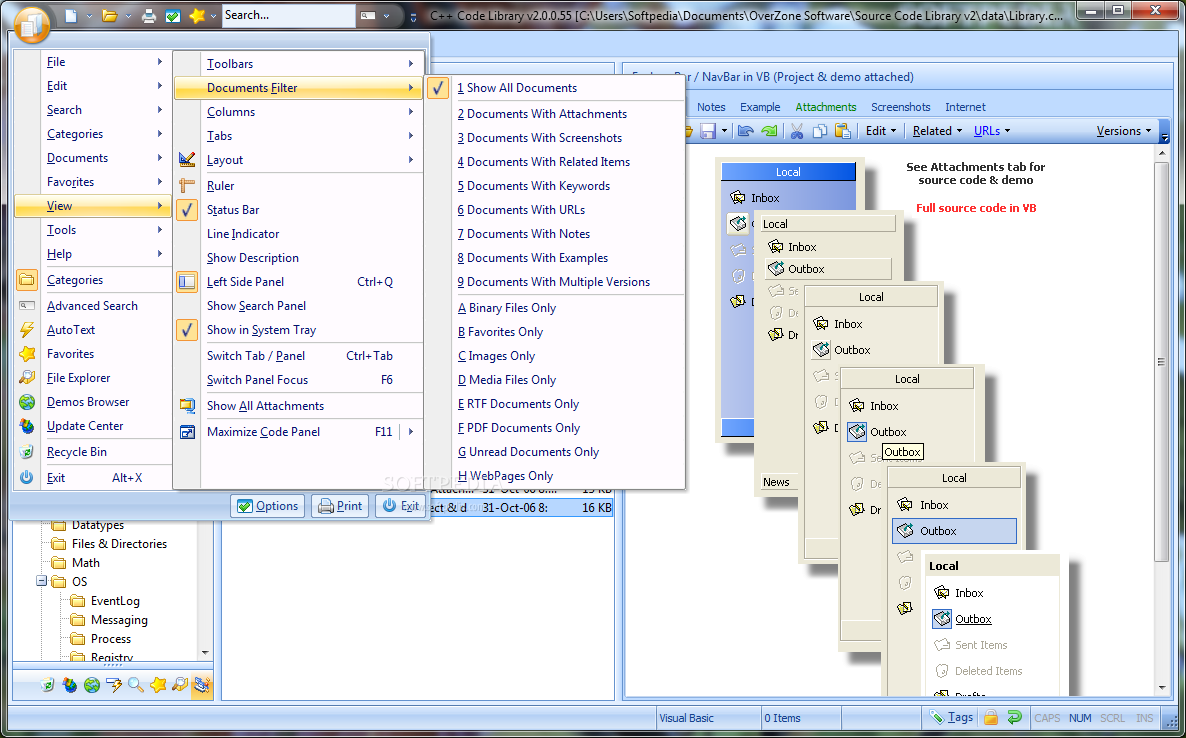
Task: Click the tree scroll-down arrow near Registry
Action: click(x=205, y=653)
